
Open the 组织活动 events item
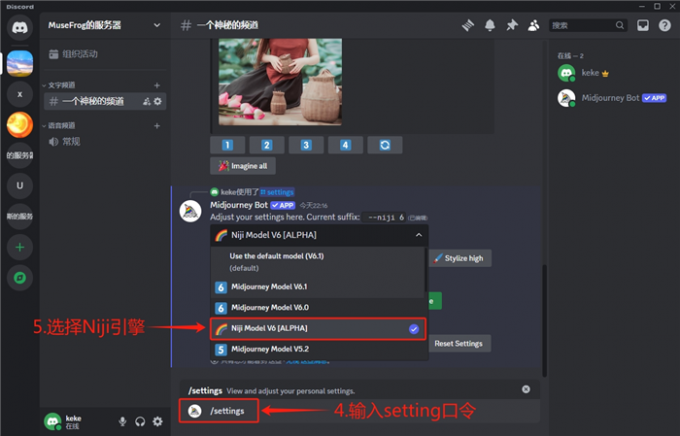point(104,54)
